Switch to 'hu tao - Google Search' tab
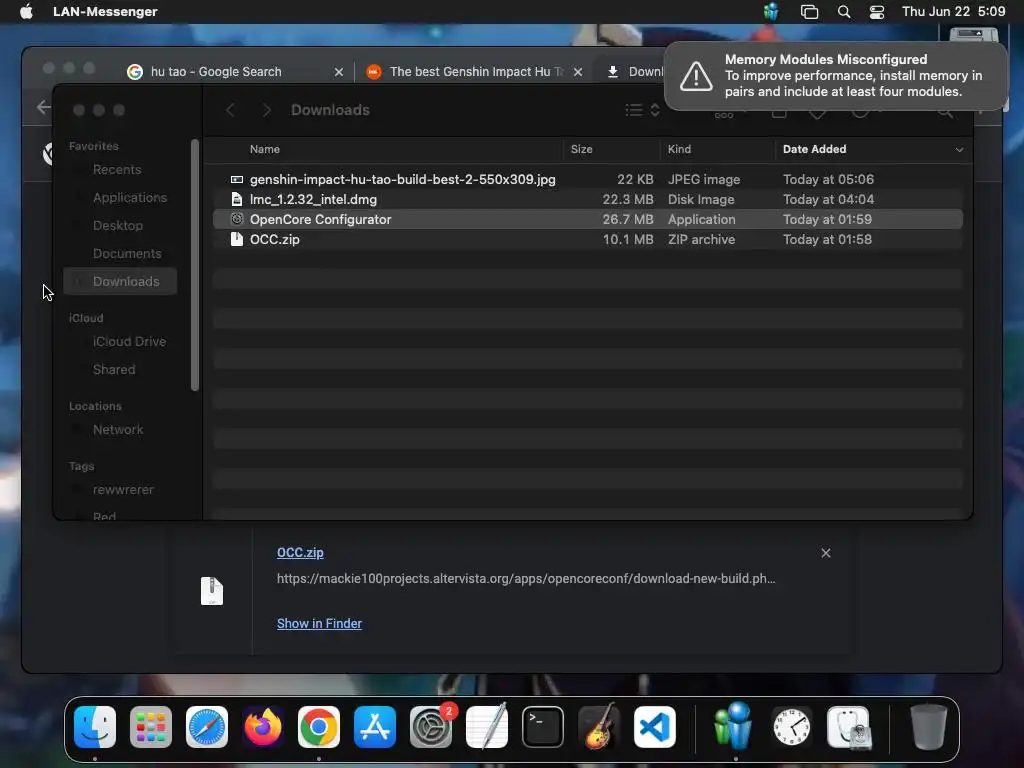1024x768 pixels. coord(216,72)
